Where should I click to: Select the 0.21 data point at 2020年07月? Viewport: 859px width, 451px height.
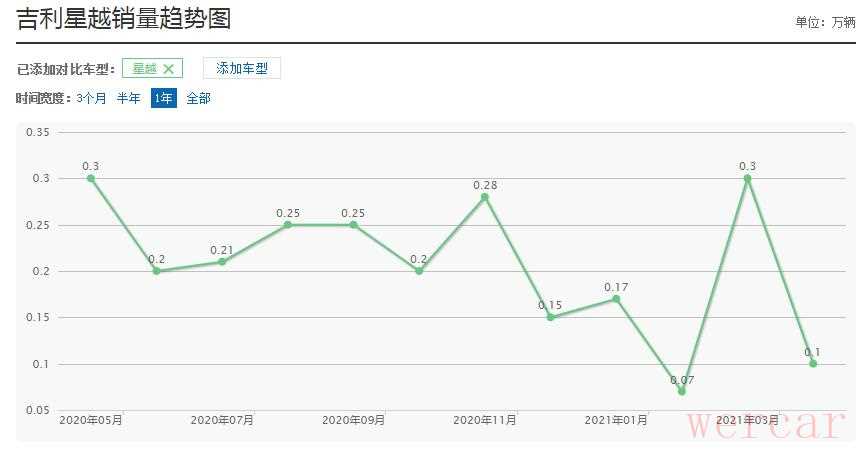coord(222,262)
